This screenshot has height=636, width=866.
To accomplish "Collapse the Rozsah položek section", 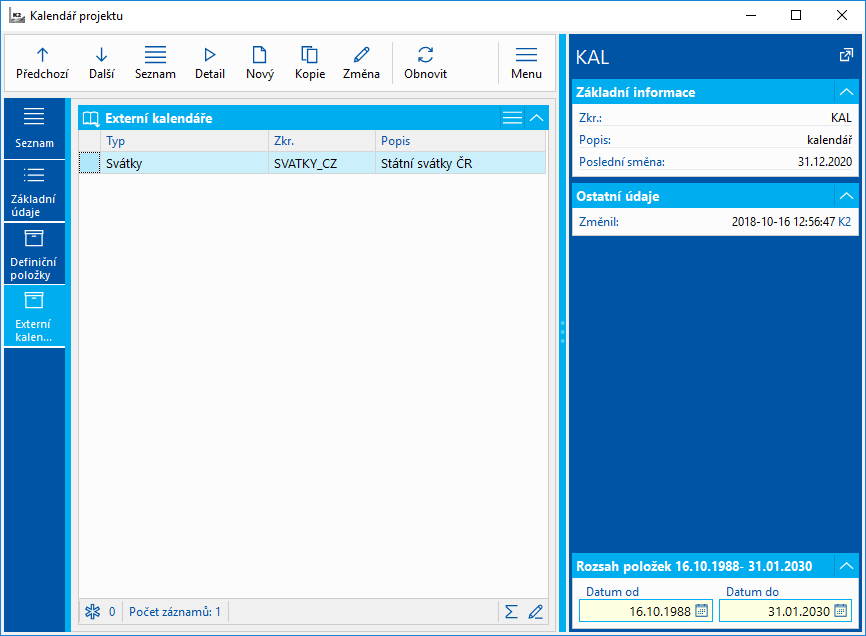I will tap(846, 566).
